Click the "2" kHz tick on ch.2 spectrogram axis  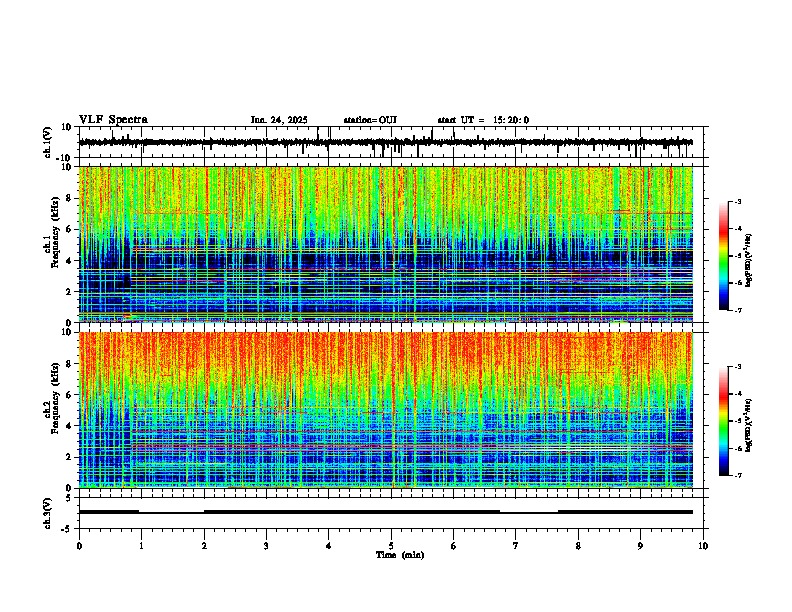69,457
